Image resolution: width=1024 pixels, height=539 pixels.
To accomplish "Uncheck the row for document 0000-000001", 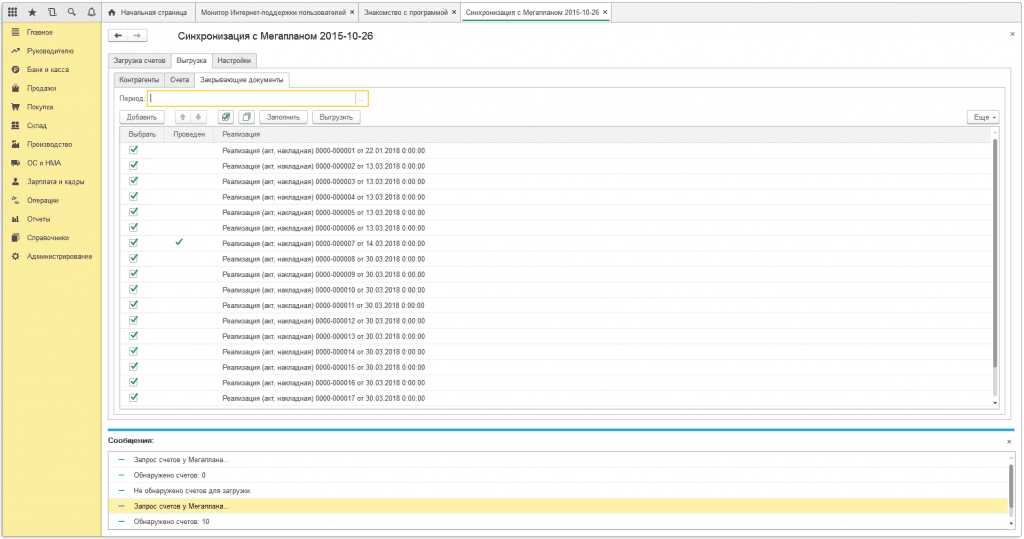I will click(133, 150).
